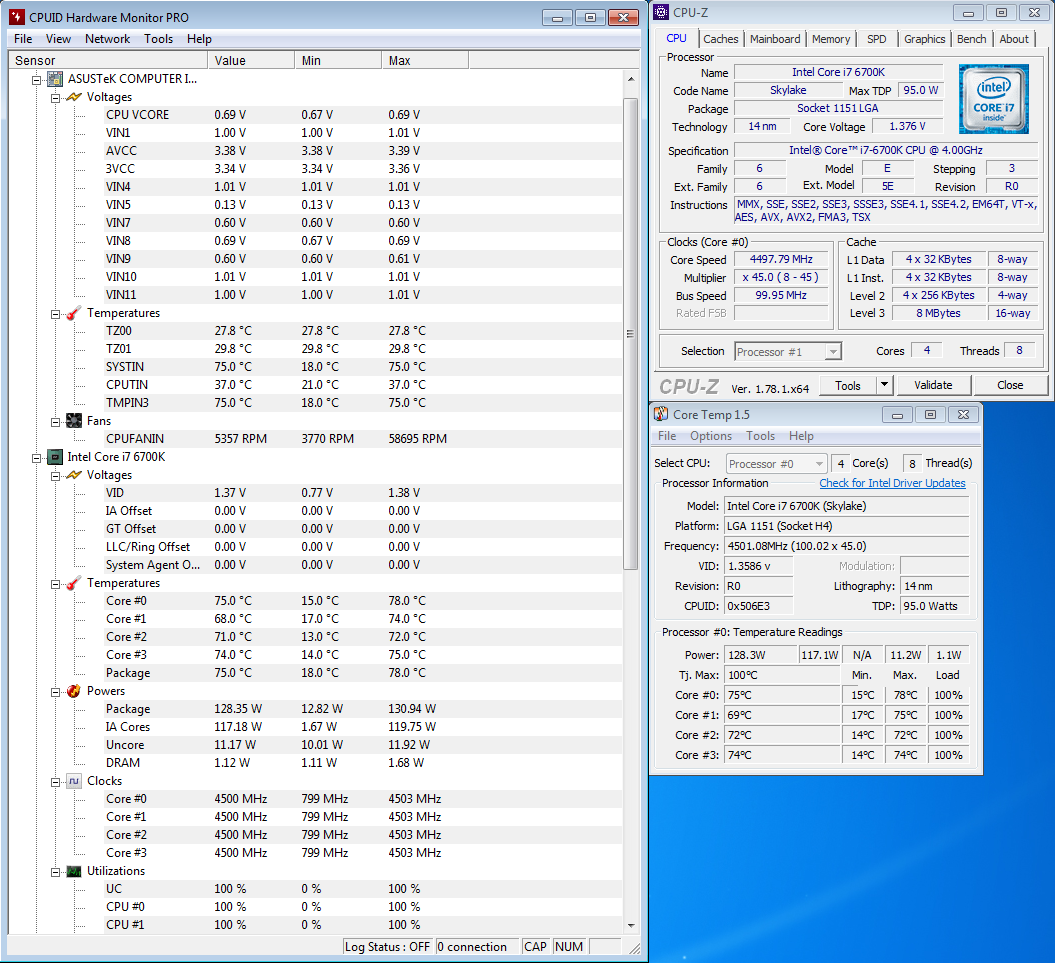Click the flame icon next to Powers
The height and width of the screenshot is (963, 1055).
pyautogui.click(x=74, y=691)
